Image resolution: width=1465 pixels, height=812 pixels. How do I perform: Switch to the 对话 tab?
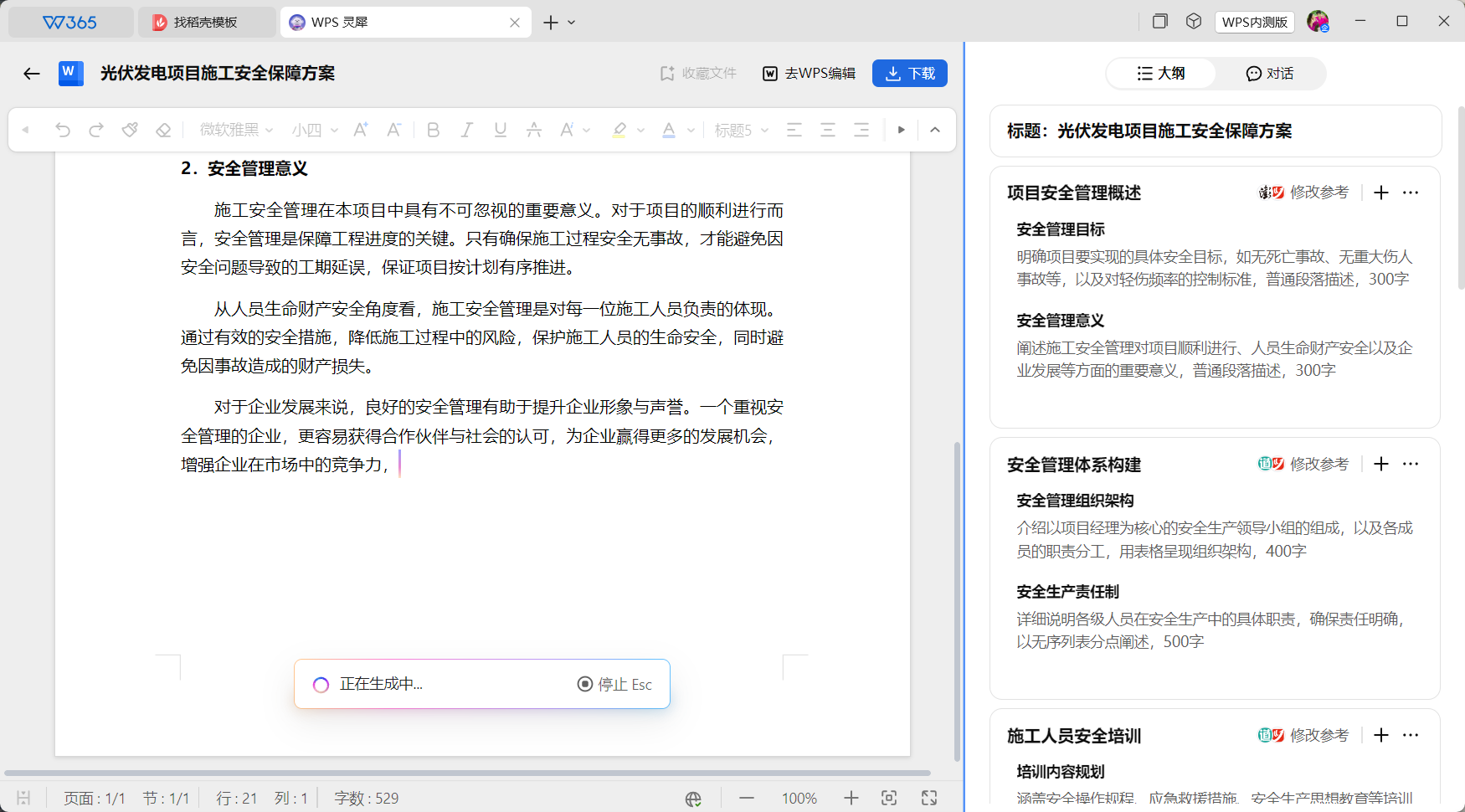[1269, 74]
